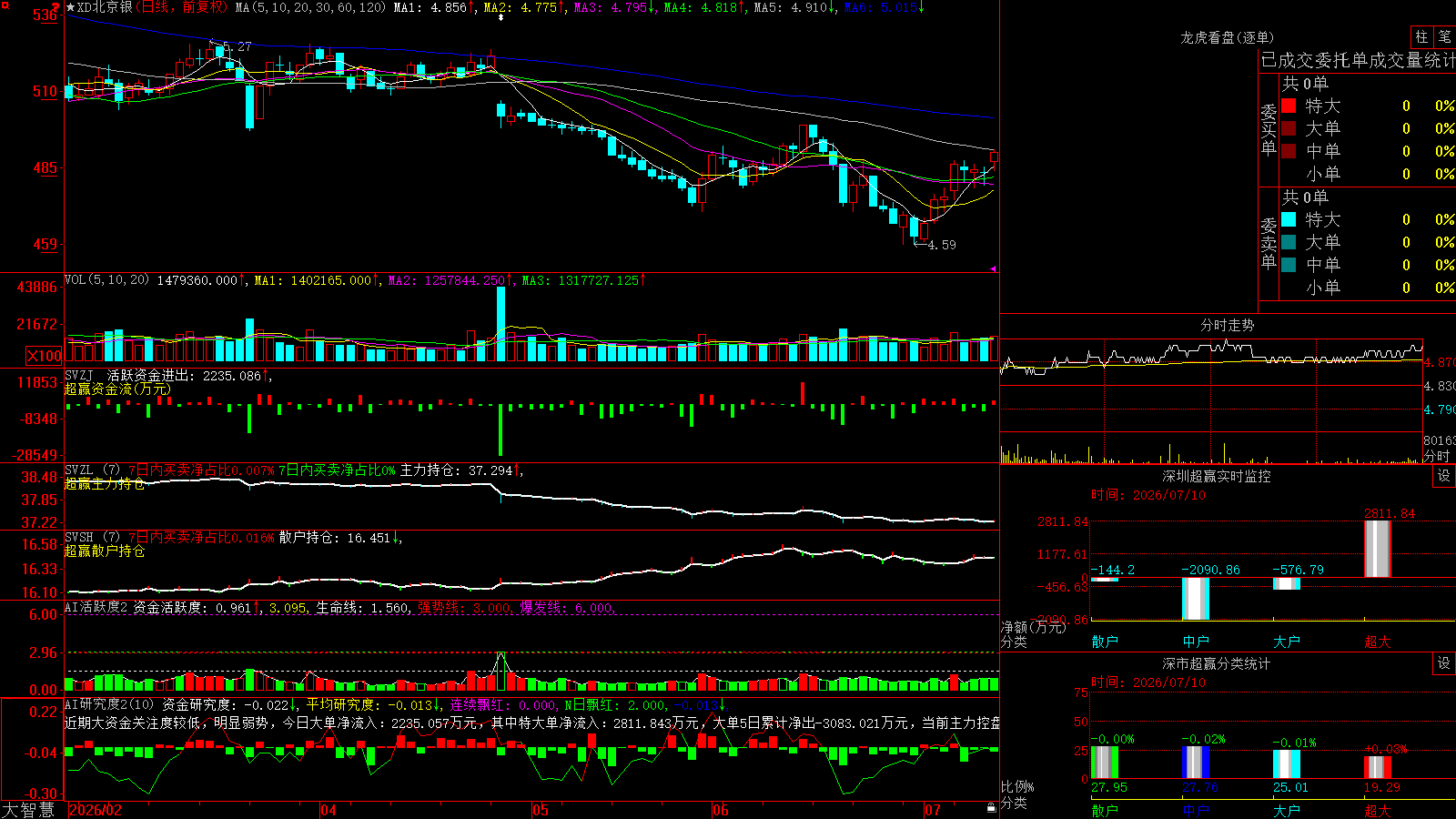The width and height of the screenshot is (1456, 819).
Task: Click the AI研究度2(10) indicator label
Action: point(110,704)
